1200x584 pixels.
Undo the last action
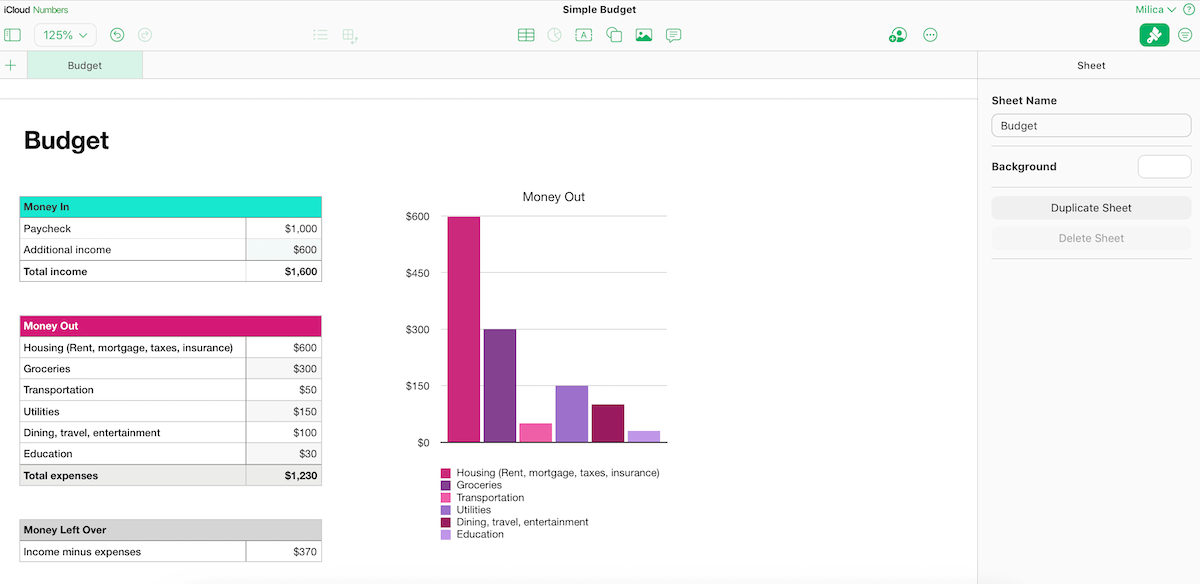(116, 34)
